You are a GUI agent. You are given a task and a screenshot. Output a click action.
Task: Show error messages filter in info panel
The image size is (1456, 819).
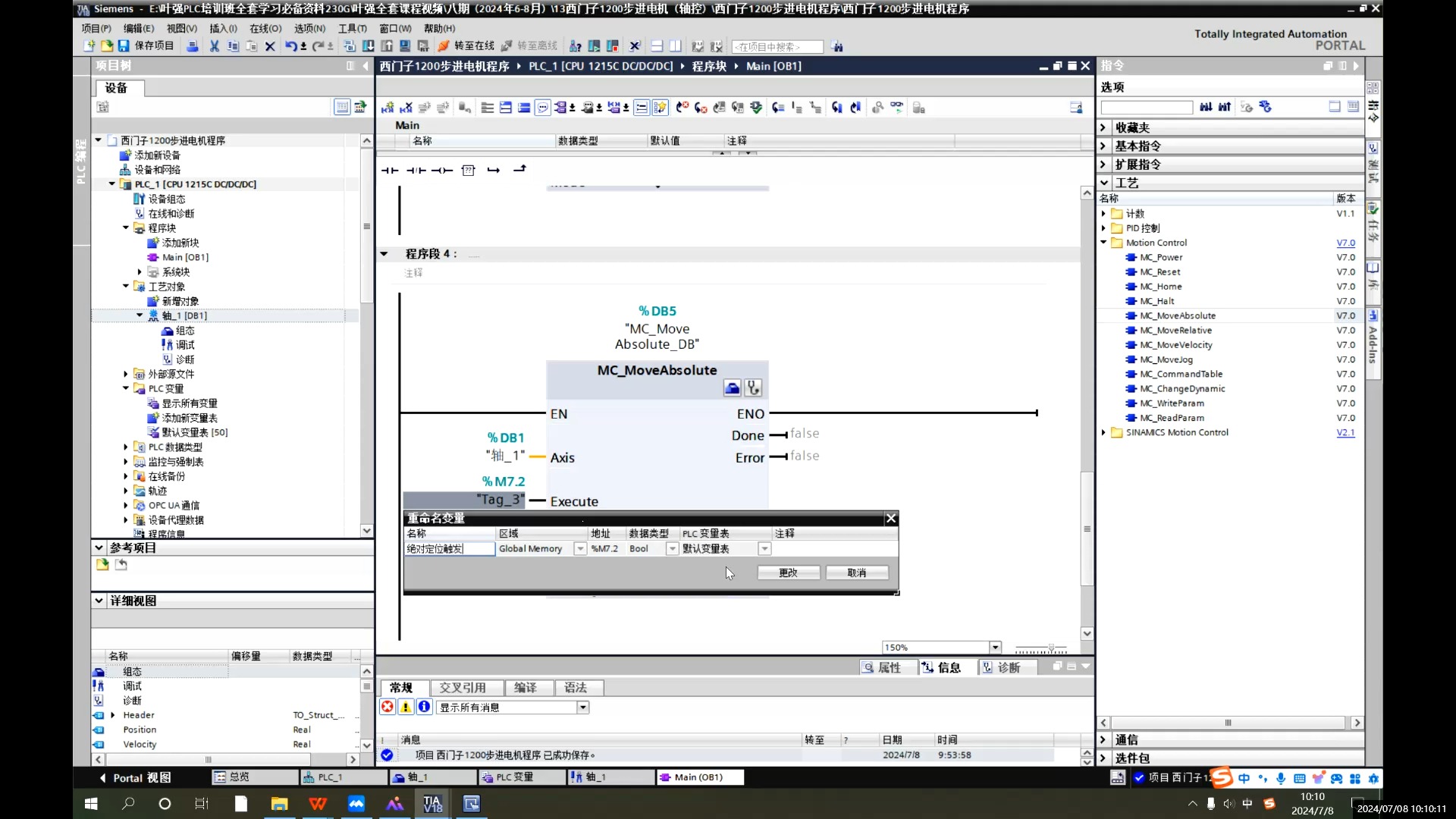click(x=388, y=707)
